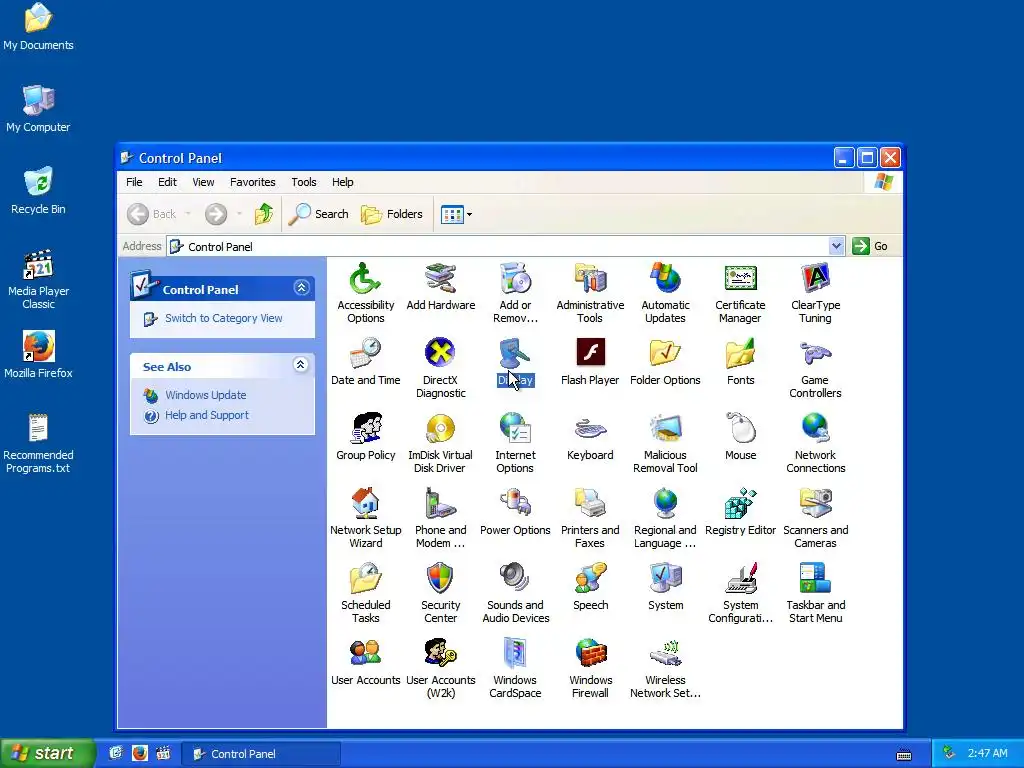Click the Go button

[870, 246]
